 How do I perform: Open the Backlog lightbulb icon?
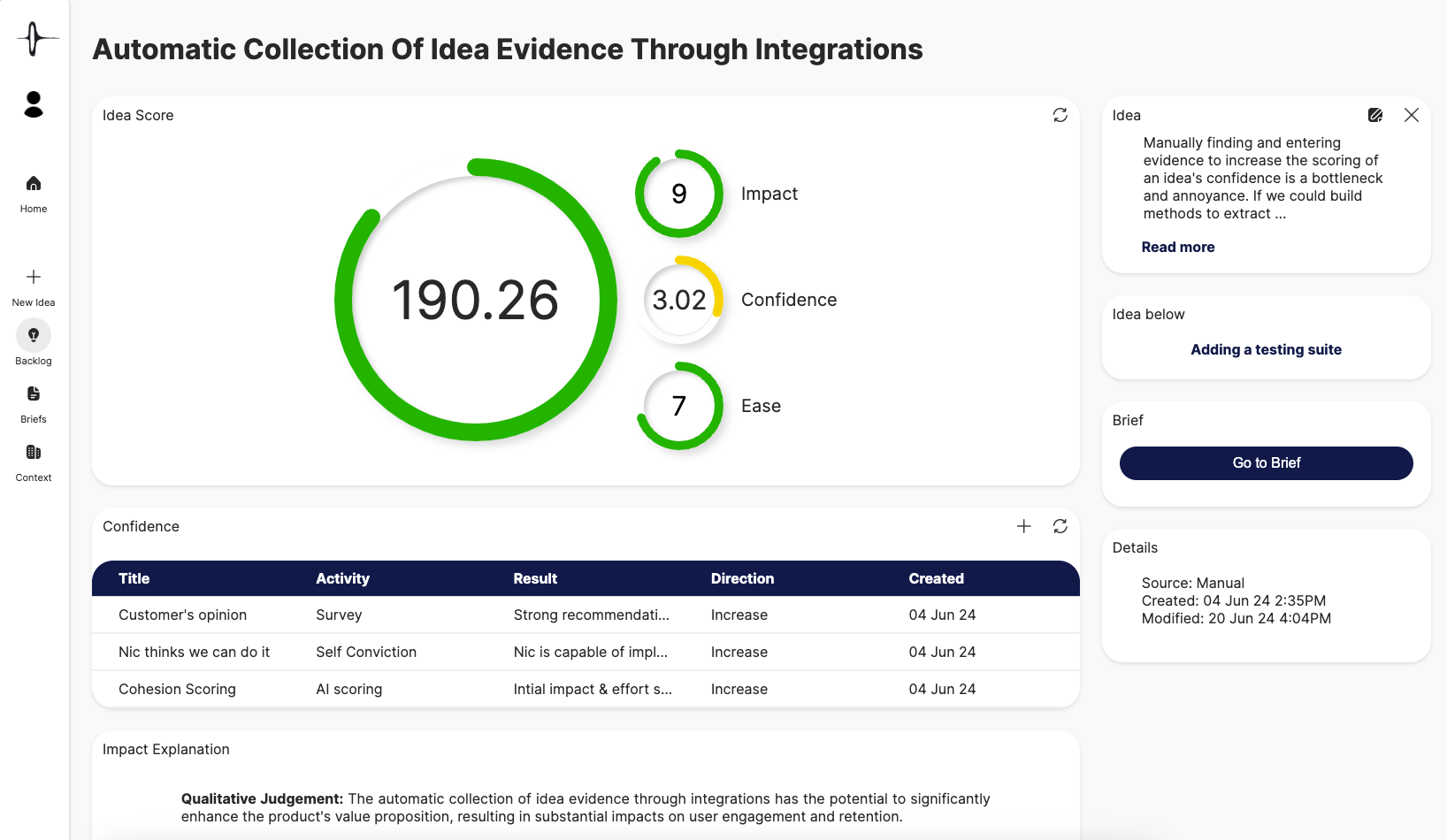[x=34, y=335]
